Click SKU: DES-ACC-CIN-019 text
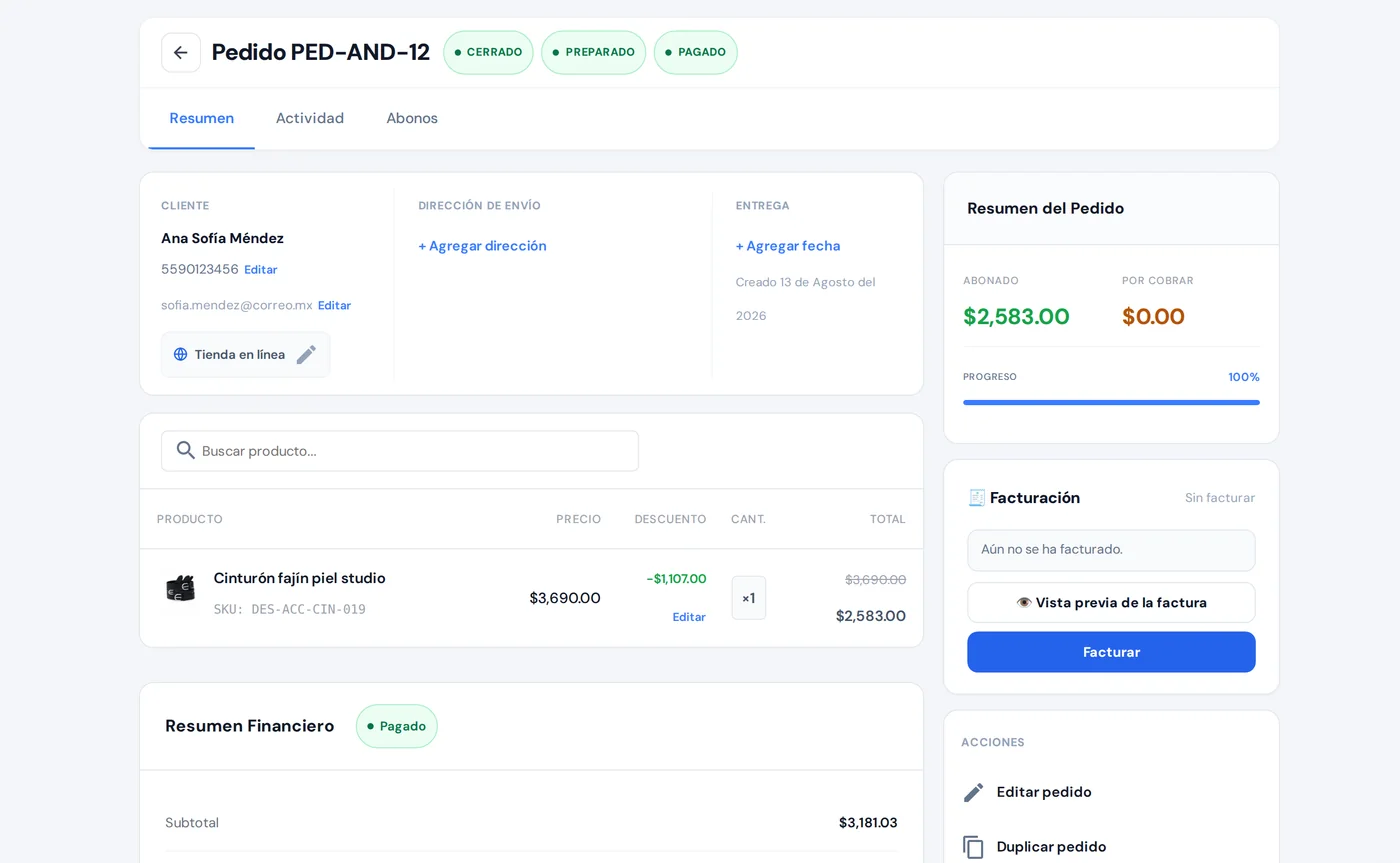The image size is (1400, 863). point(289,609)
